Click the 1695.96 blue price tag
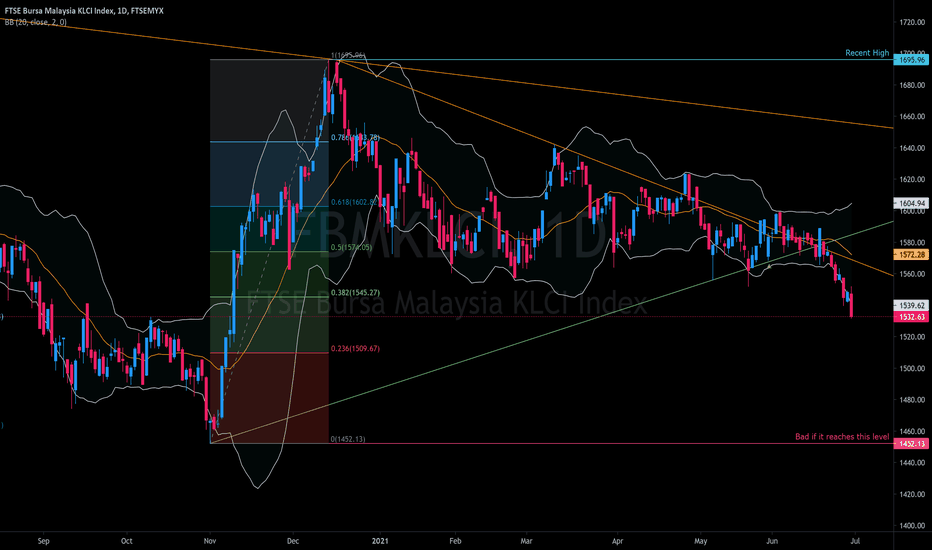The width and height of the screenshot is (932, 550). pos(912,60)
